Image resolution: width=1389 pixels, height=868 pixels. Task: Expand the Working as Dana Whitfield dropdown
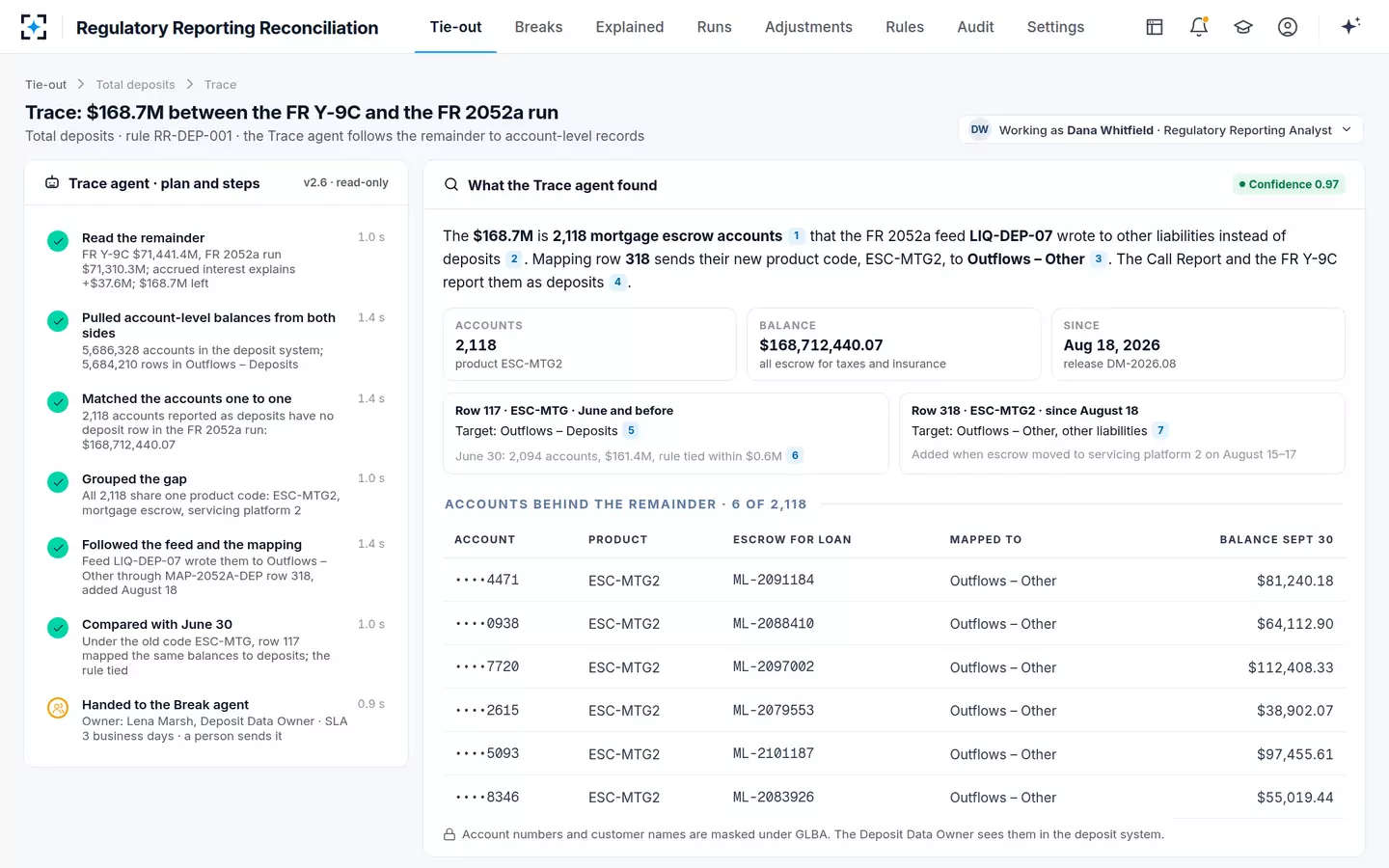click(x=1160, y=130)
